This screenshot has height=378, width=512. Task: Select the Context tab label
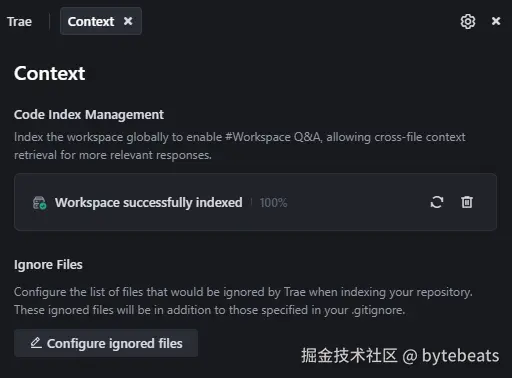[91, 22]
